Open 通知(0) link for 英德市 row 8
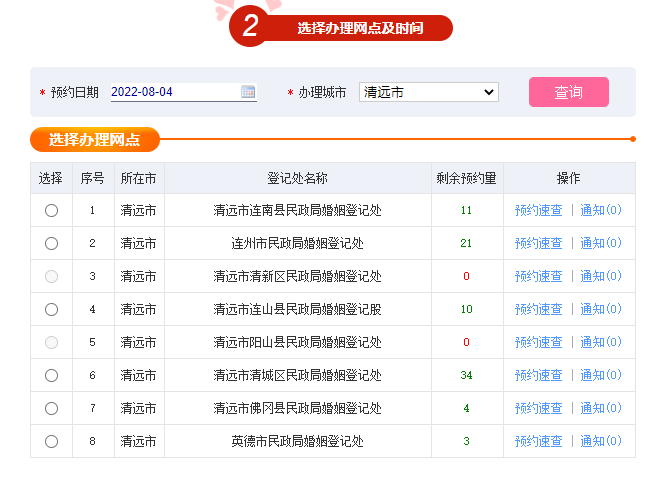Screen dimensions: 666x489 point(601,441)
